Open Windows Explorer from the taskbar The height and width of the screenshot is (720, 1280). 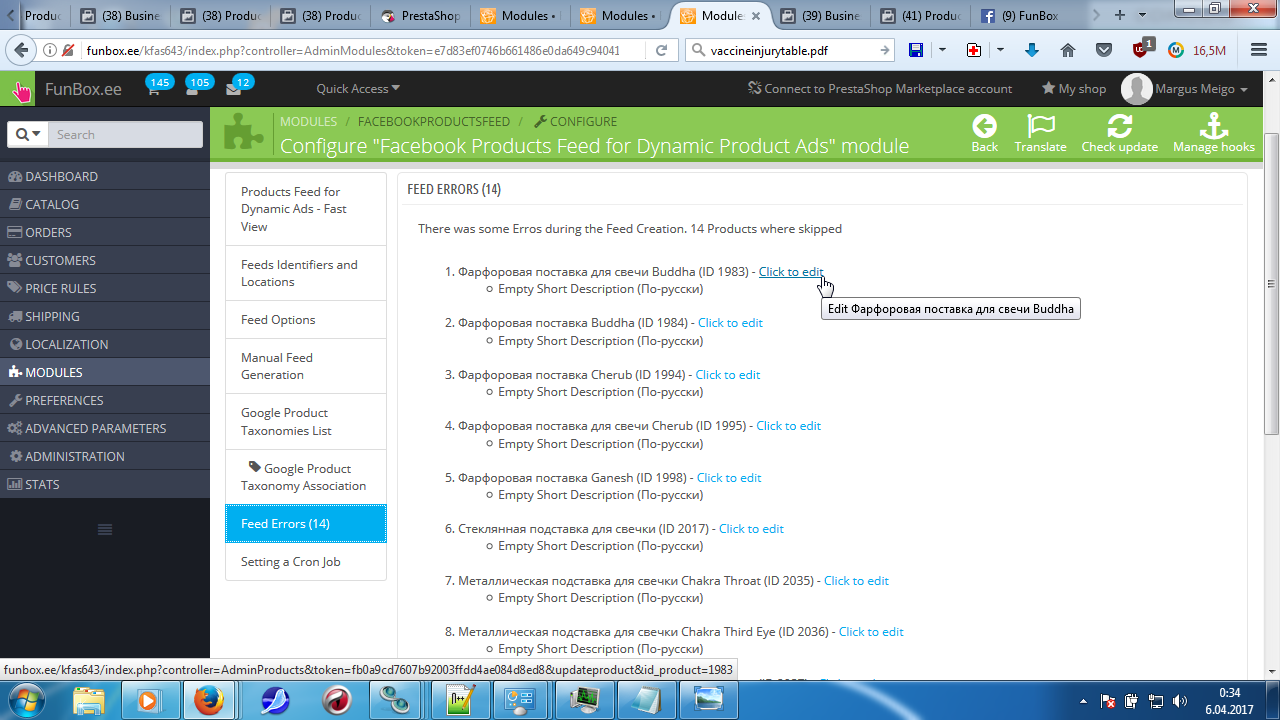(x=89, y=699)
